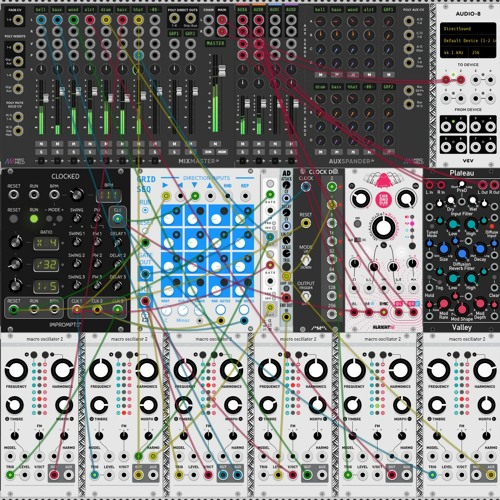
Task: Click the MAIN L output jack on MixMaster
Action: (222, 20)
